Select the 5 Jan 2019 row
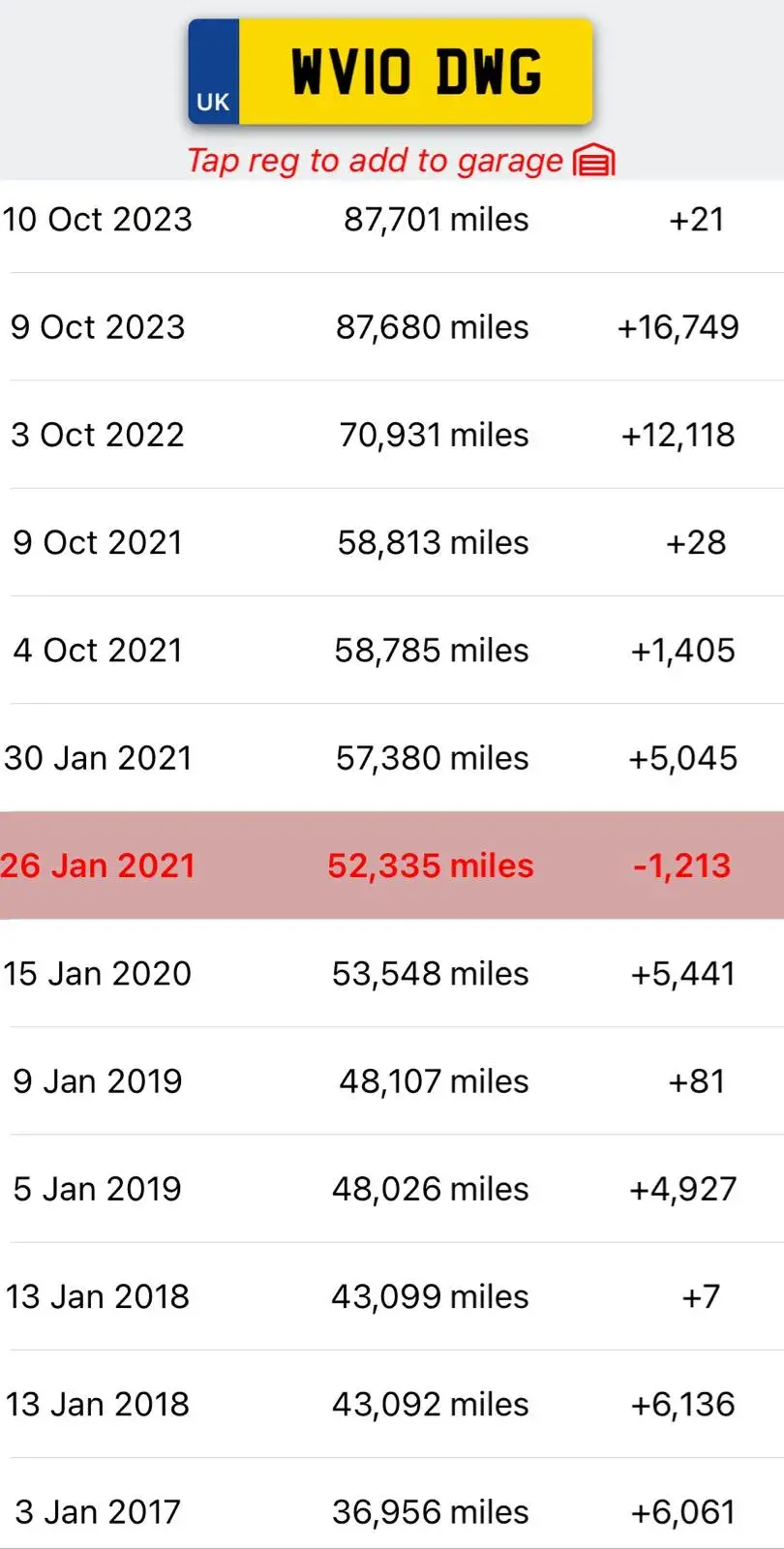This screenshot has height=1549, width=784. (392, 1189)
